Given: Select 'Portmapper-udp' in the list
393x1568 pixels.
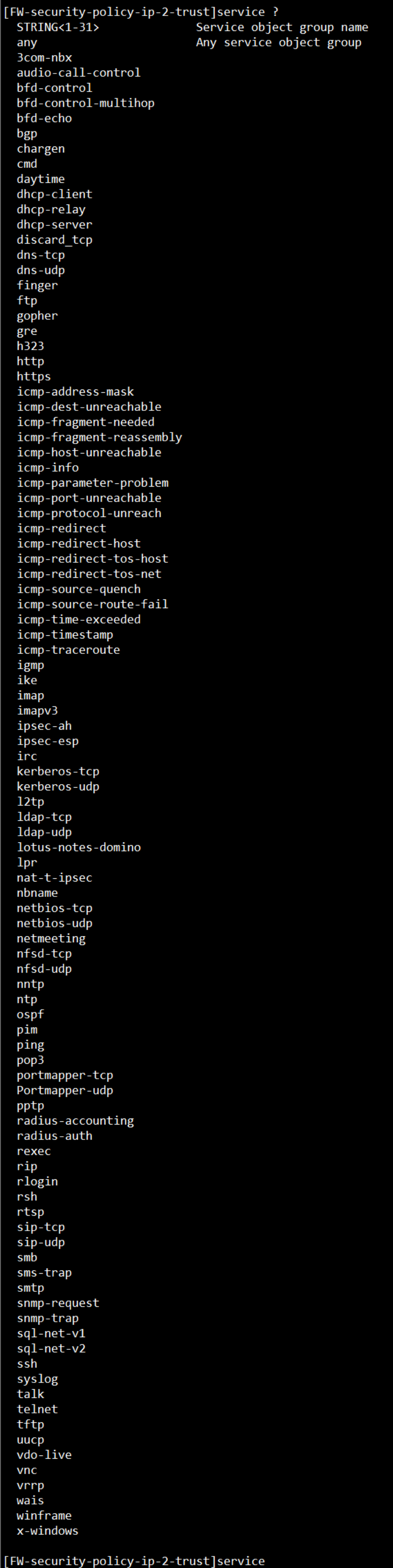Looking at the screenshot, I should [x=65, y=1090].
